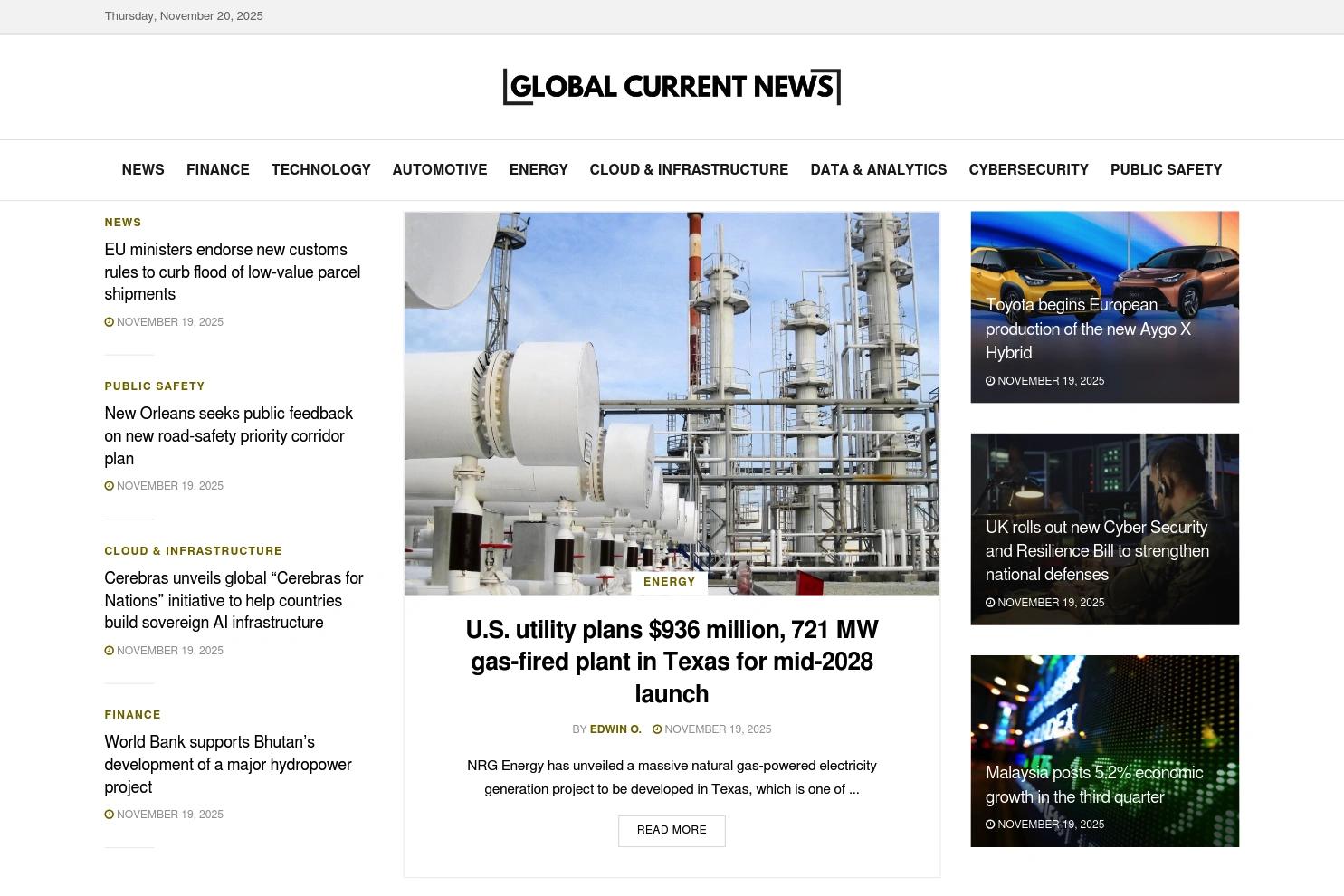This screenshot has width=1344, height=896.
Task: View author Edwin O. profile
Action: (615, 729)
